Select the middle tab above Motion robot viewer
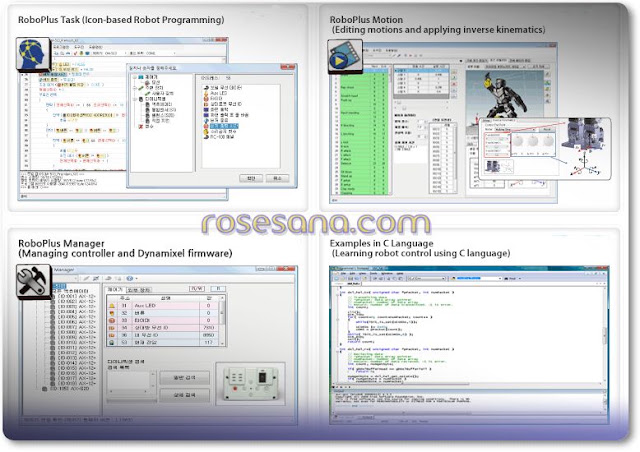This screenshot has width=640, height=452. coord(498,61)
